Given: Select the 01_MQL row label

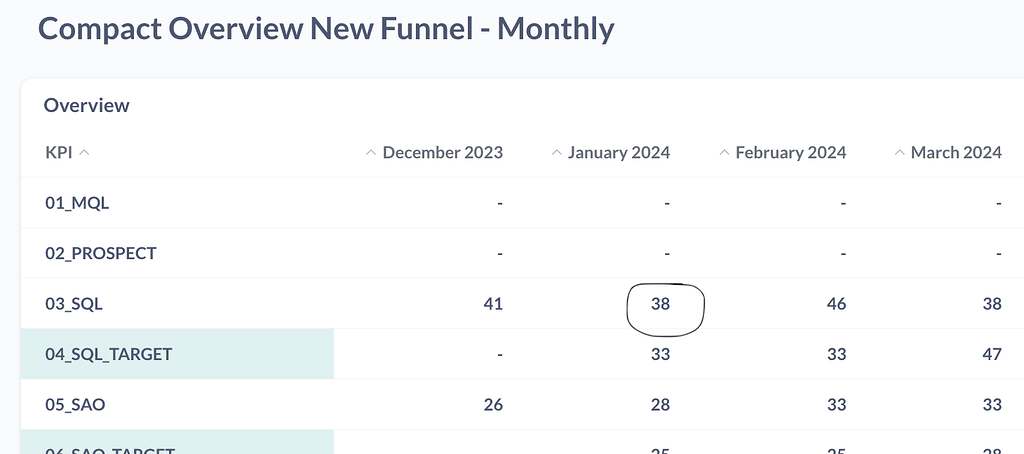Looking at the screenshot, I should pyautogui.click(x=77, y=203).
